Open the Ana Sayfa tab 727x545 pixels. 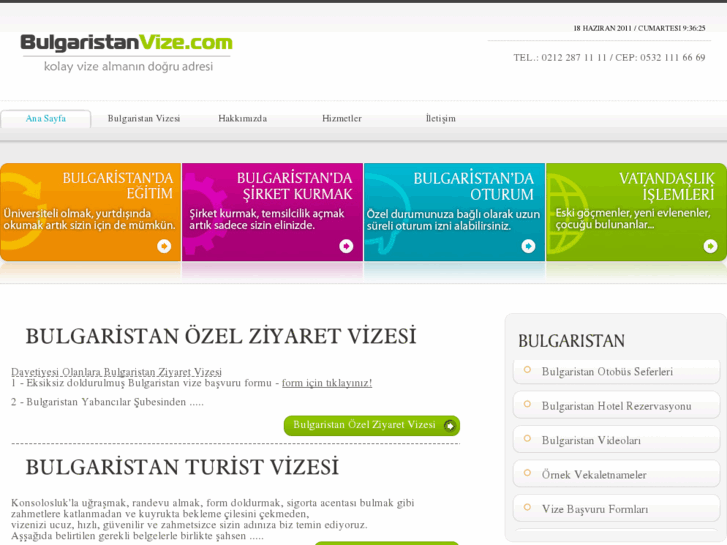45,119
